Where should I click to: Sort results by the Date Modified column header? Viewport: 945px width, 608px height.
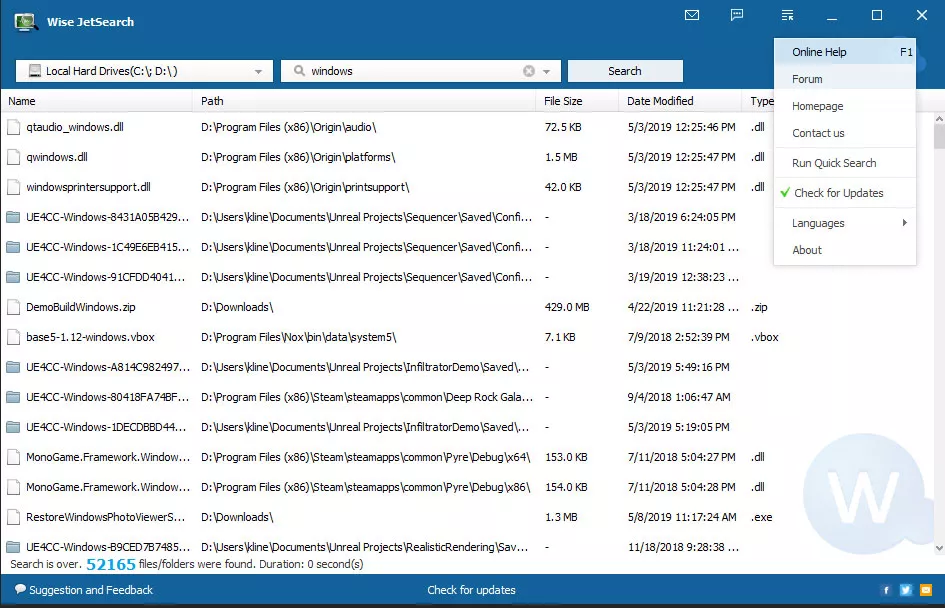pyautogui.click(x=680, y=101)
